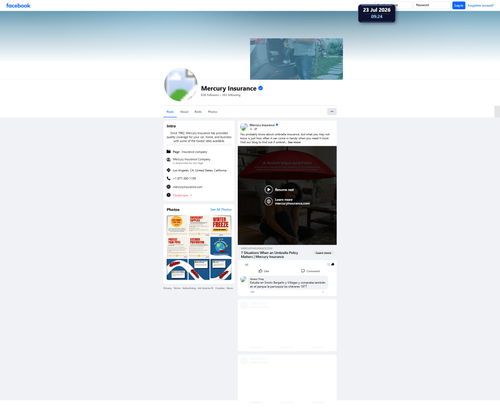Click the Page category folder icon
This screenshot has width=500, height=411.
[169, 152]
